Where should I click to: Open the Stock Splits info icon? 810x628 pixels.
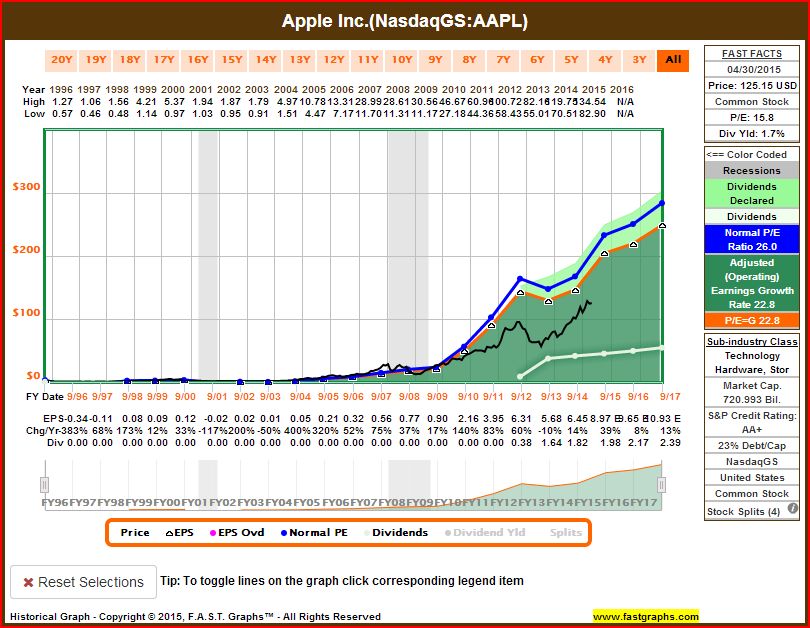[x=792, y=509]
